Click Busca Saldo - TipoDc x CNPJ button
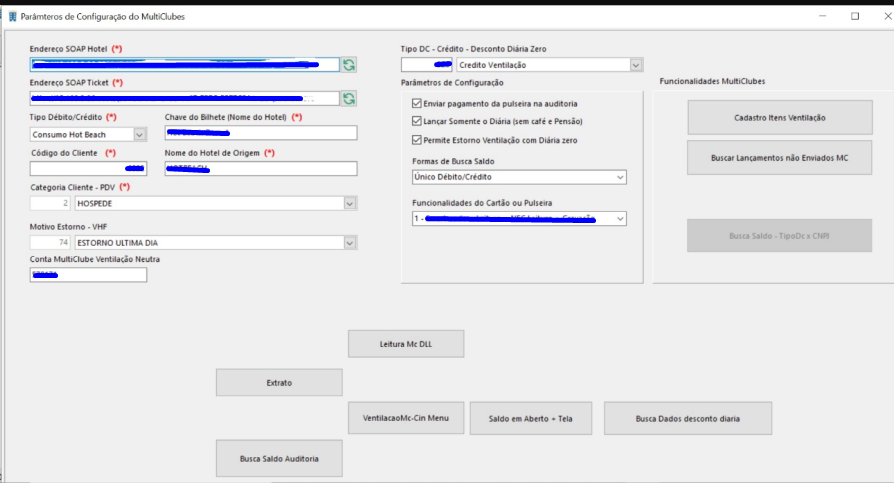894x483 pixels. tap(779, 236)
